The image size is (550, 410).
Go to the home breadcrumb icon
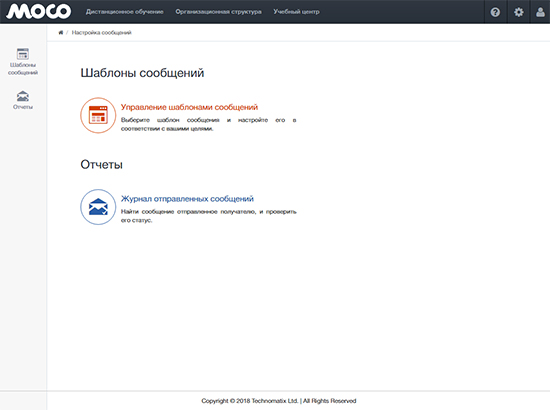(61, 33)
